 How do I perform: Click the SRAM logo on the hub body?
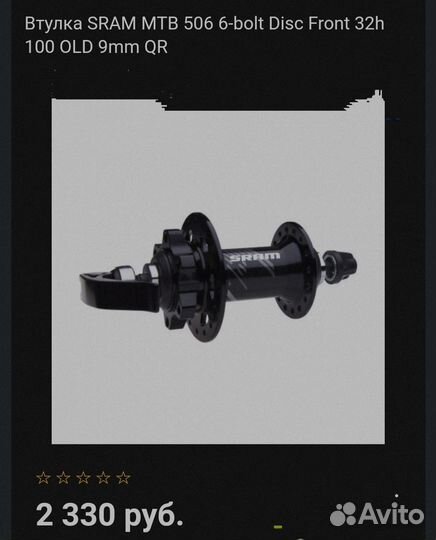[x=254, y=257]
